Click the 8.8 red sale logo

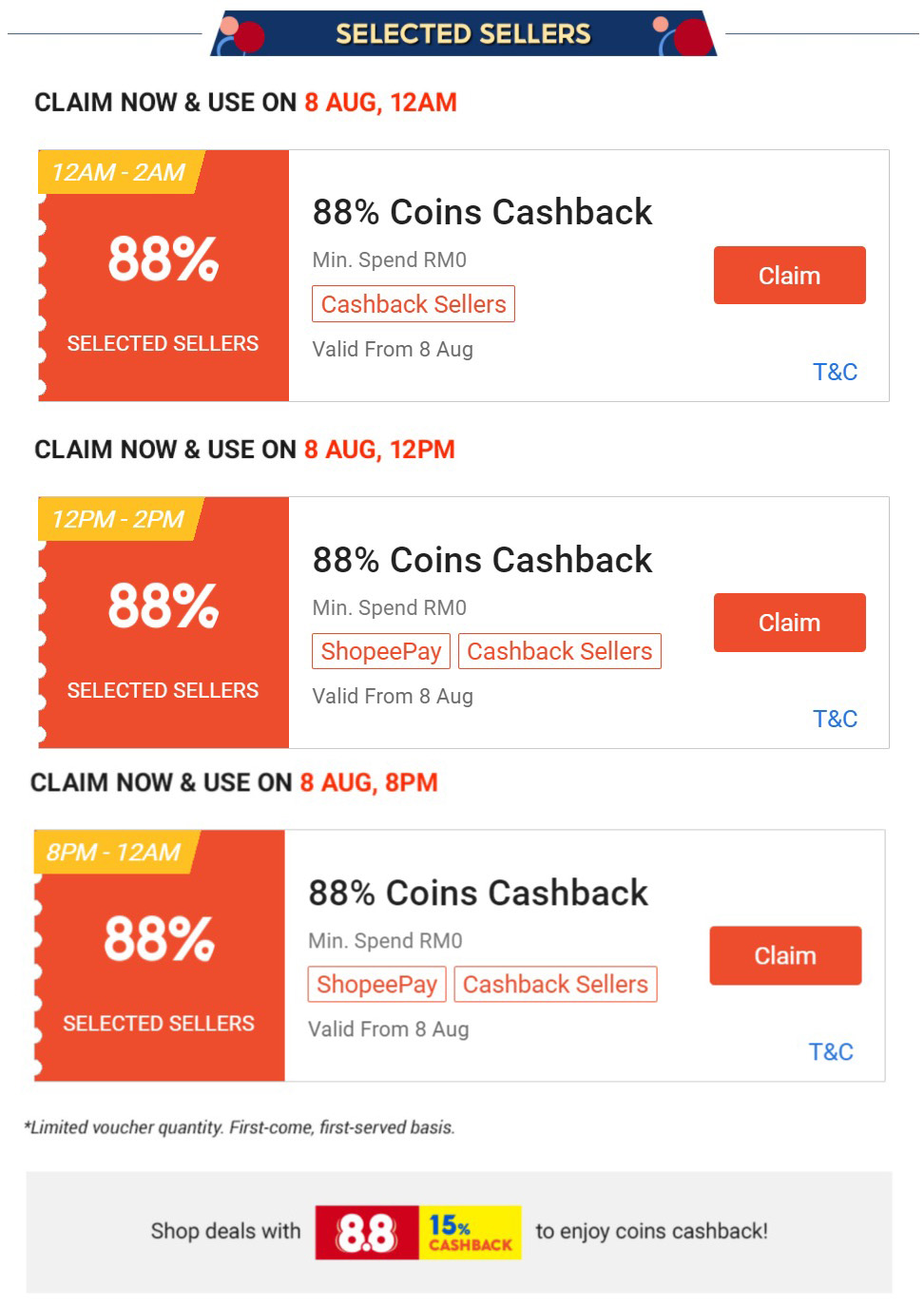pyautogui.click(x=367, y=1232)
